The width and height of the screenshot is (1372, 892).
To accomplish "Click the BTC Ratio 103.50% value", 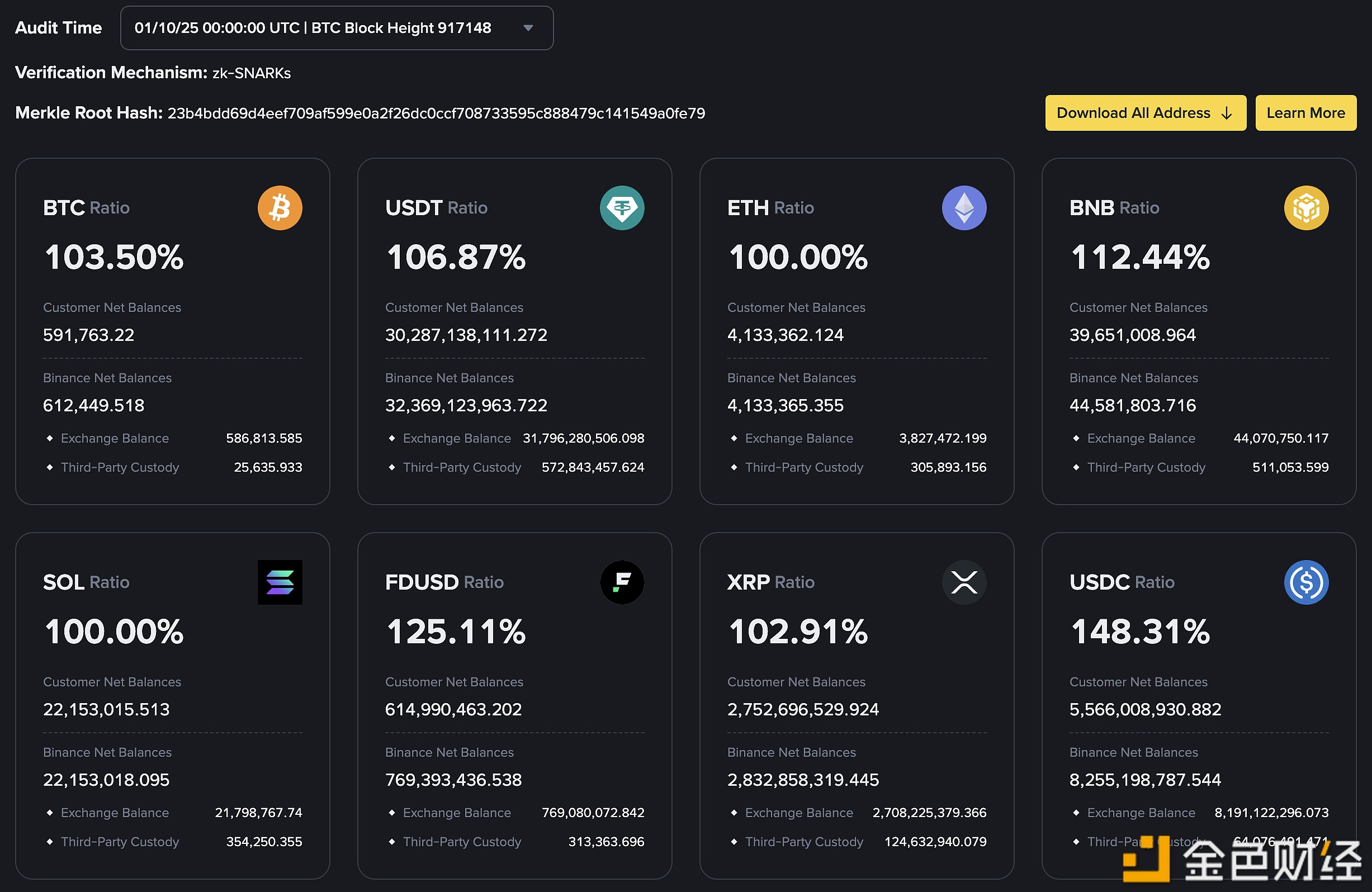I will click(x=114, y=257).
